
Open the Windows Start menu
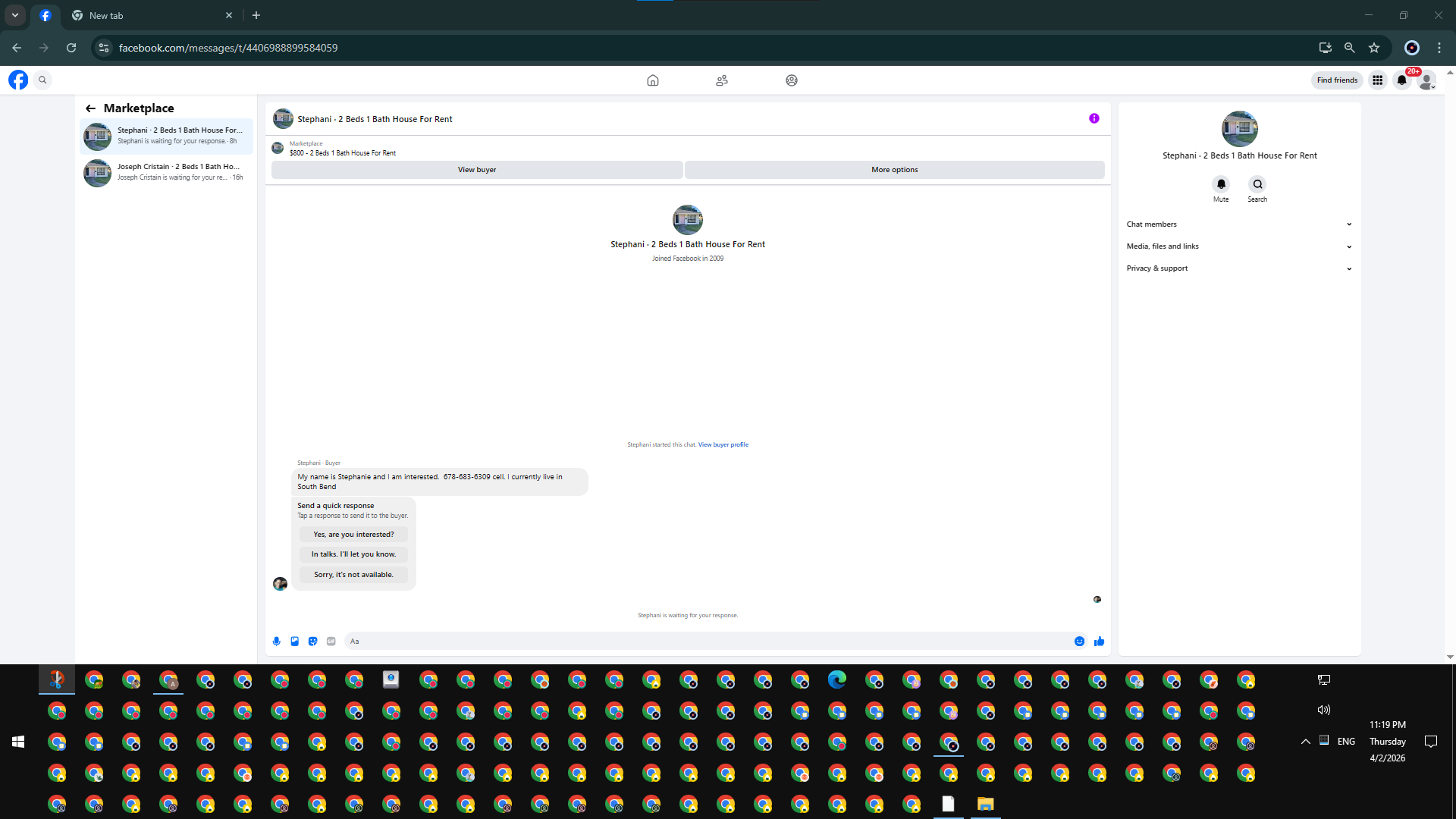tap(18, 742)
